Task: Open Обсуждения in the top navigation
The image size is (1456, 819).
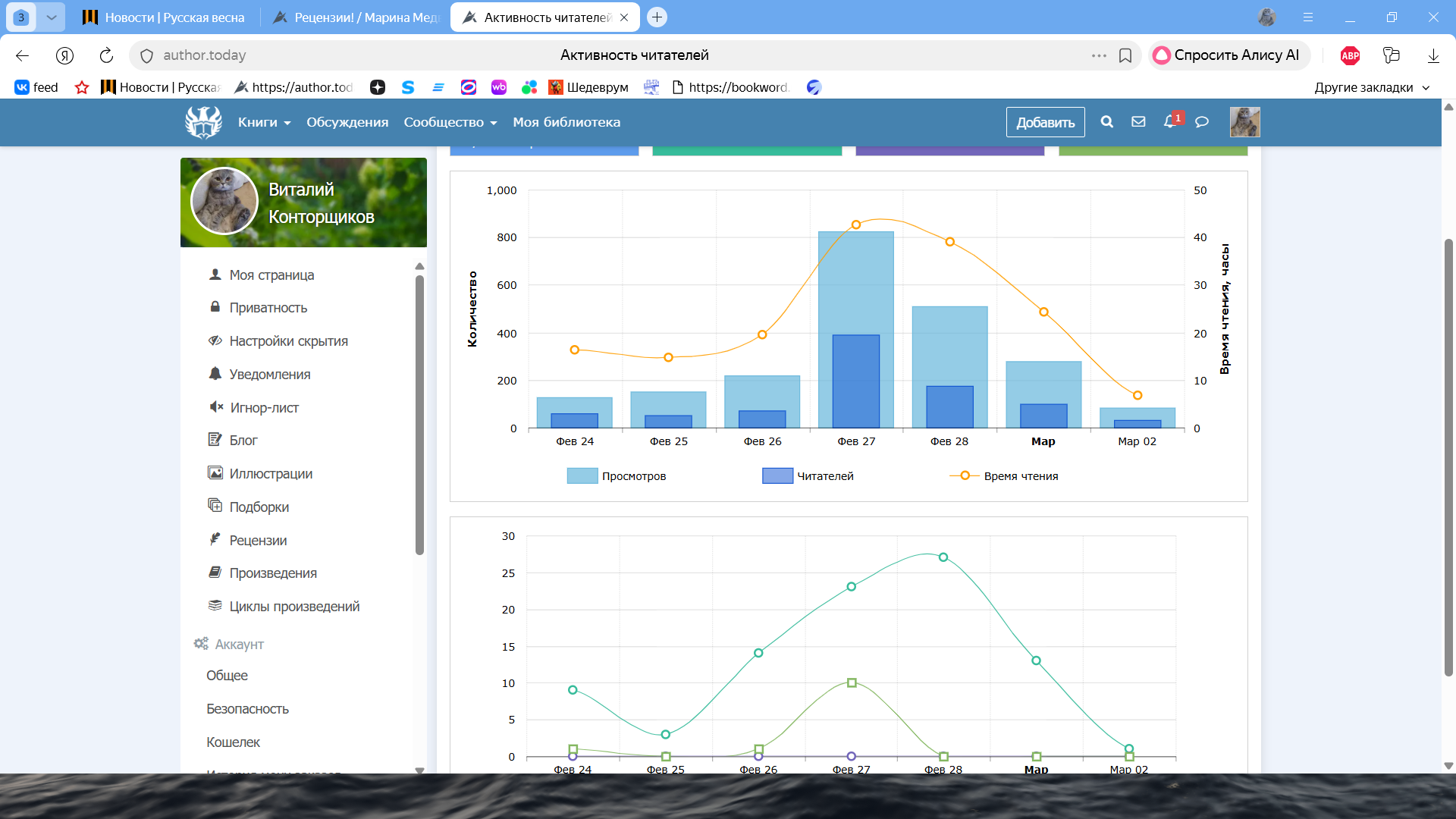Action: [x=347, y=122]
